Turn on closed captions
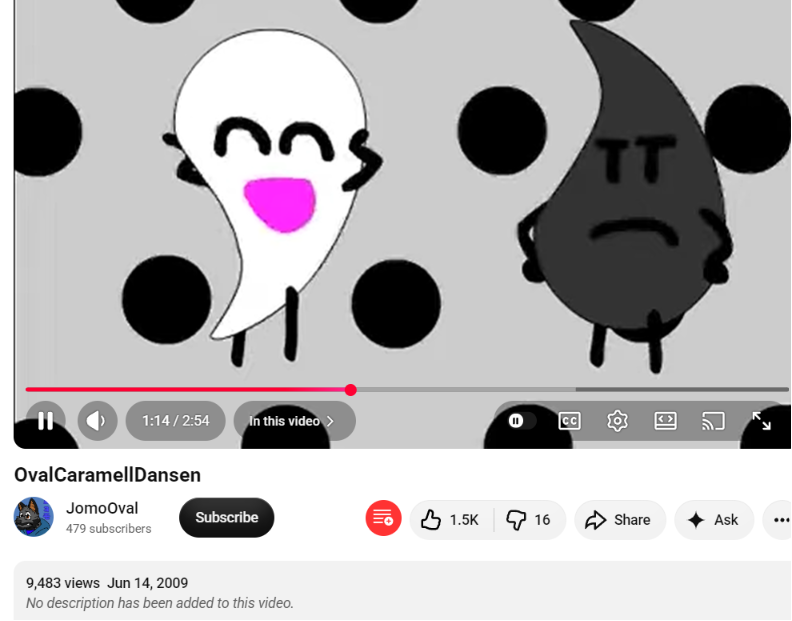The width and height of the screenshot is (792, 621). coord(569,420)
